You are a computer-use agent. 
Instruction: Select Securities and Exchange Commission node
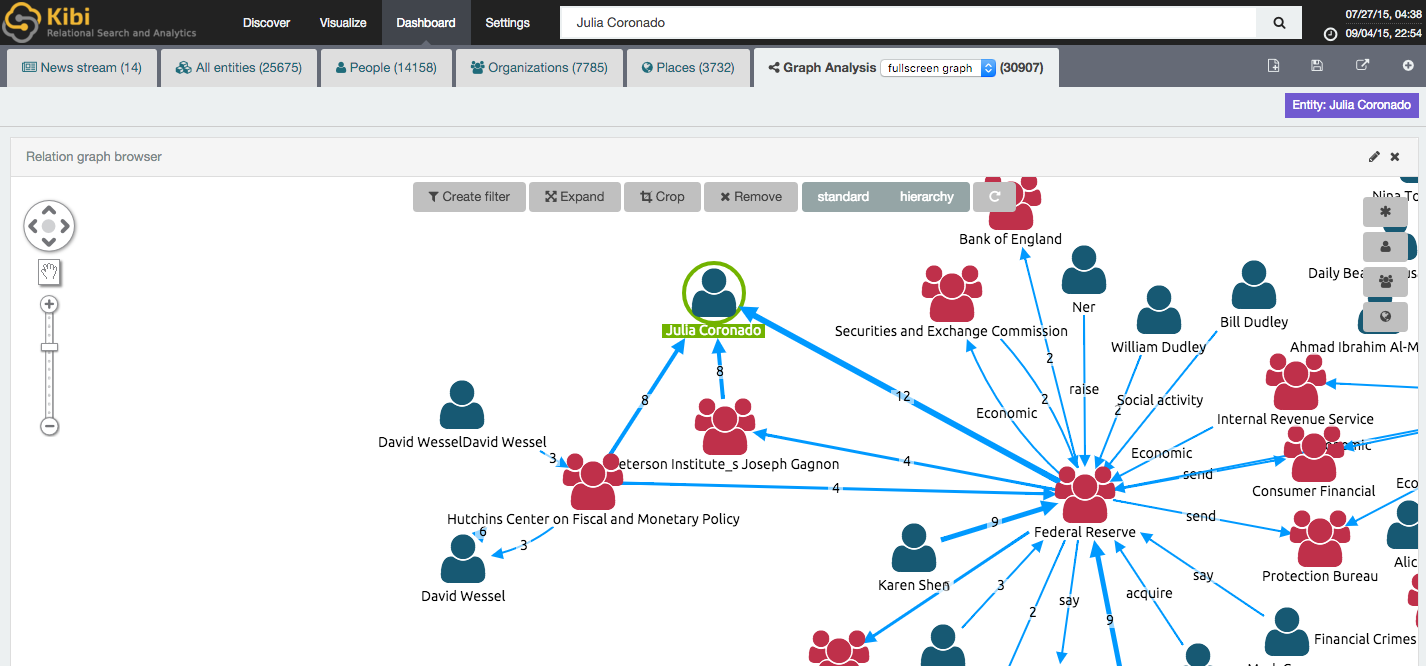952,293
